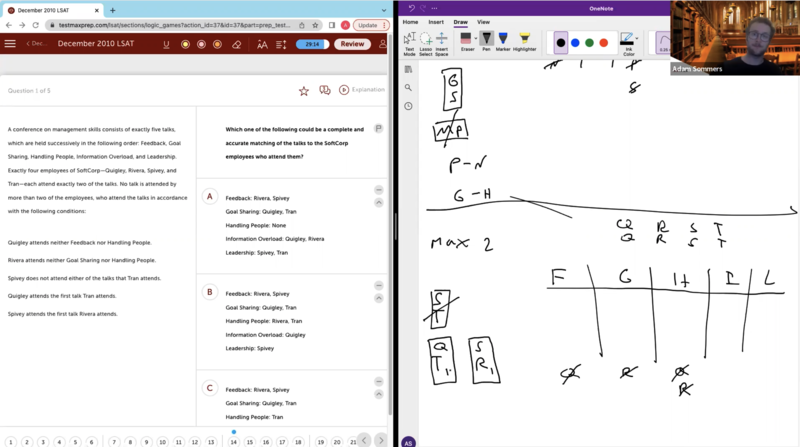Collapse answer choice A with chevron
This screenshot has width=800, height=447.
coord(378,203)
